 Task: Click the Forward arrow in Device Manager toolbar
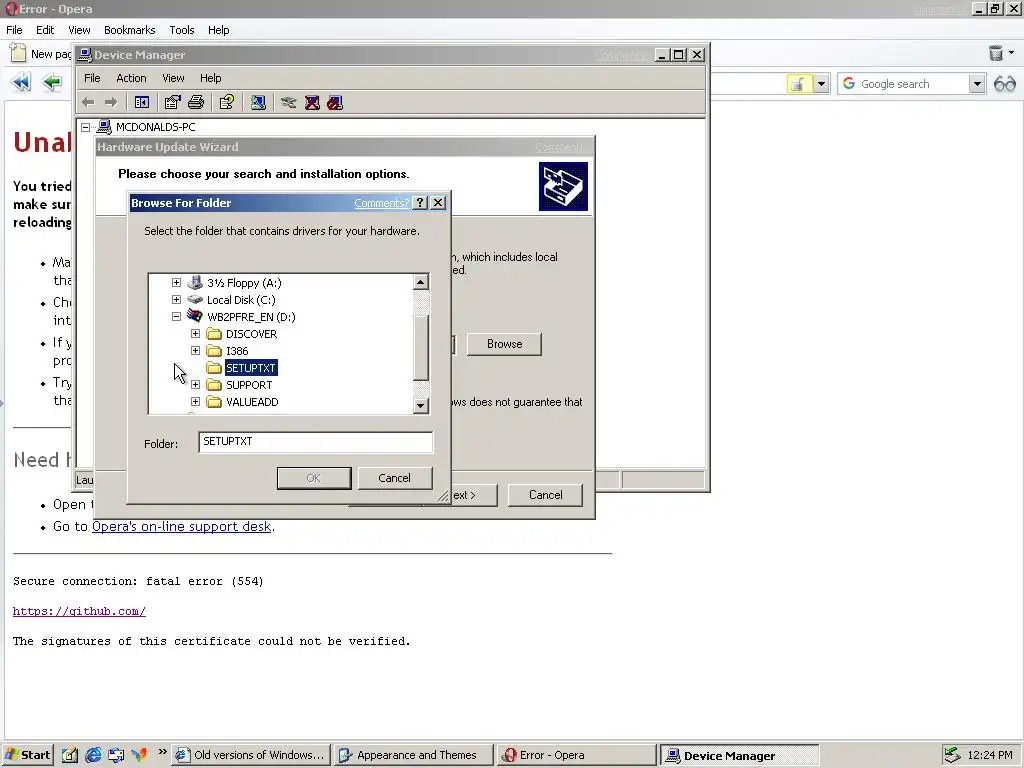[x=111, y=103]
